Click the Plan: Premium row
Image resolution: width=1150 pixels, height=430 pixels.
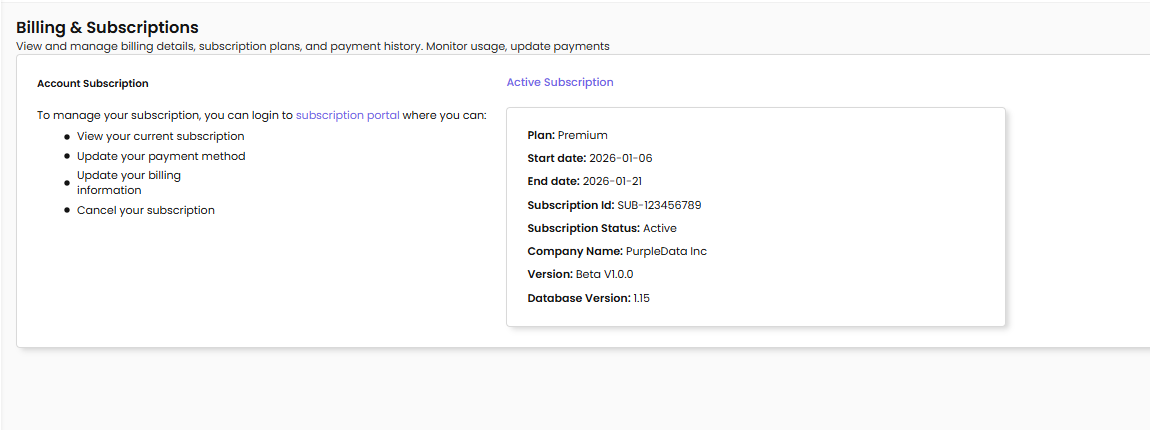pos(567,135)
